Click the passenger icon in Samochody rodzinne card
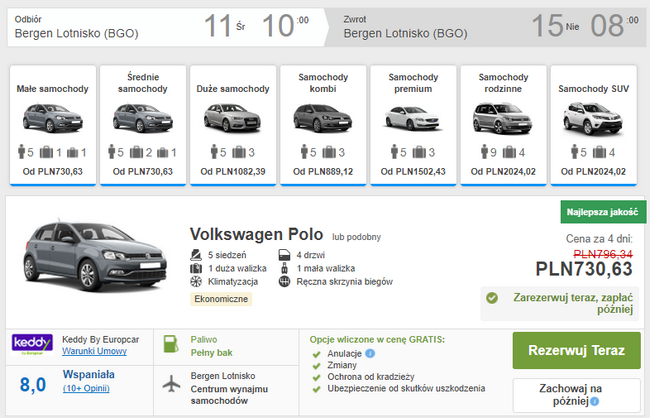This screenshot has height=418, width=650. (484, 152)
